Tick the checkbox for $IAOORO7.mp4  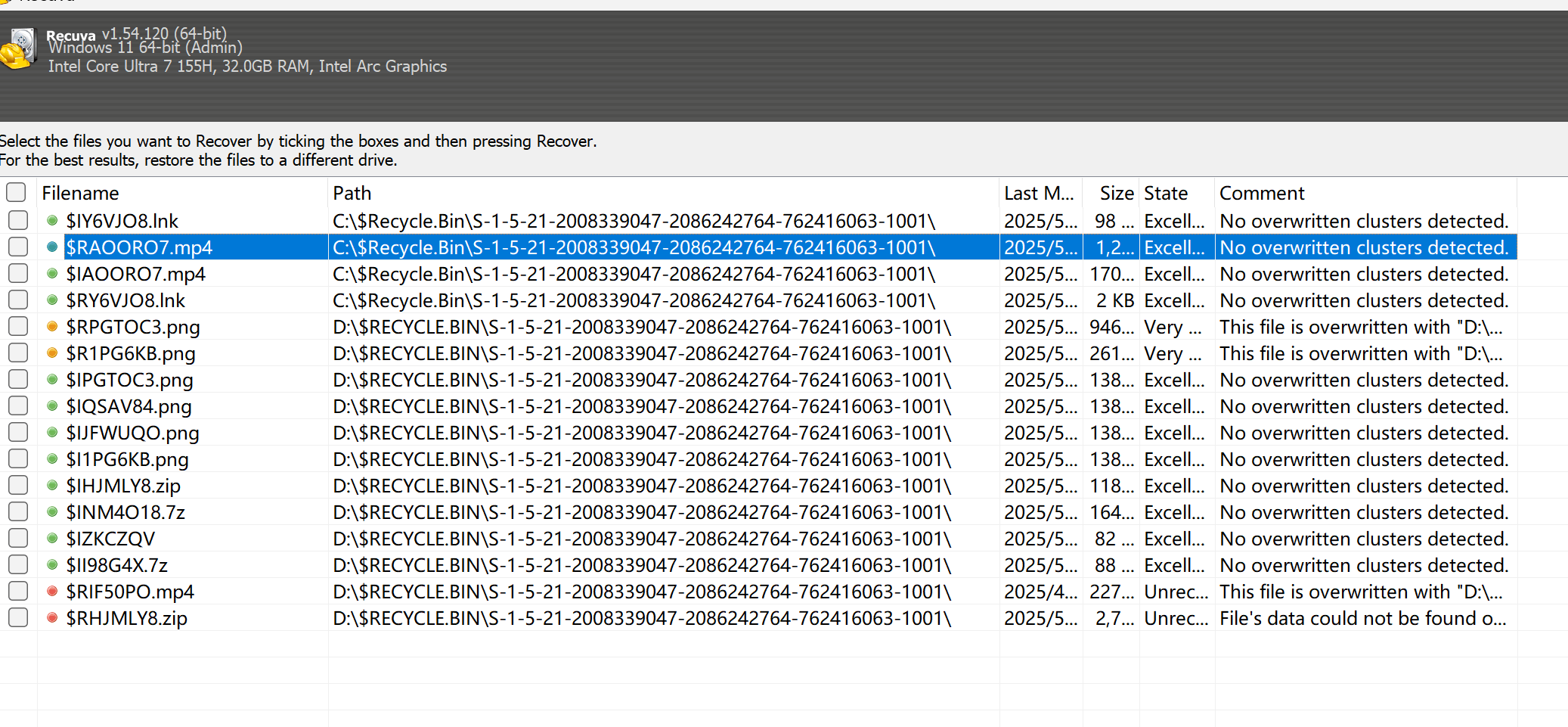click(x=18, y=274)
